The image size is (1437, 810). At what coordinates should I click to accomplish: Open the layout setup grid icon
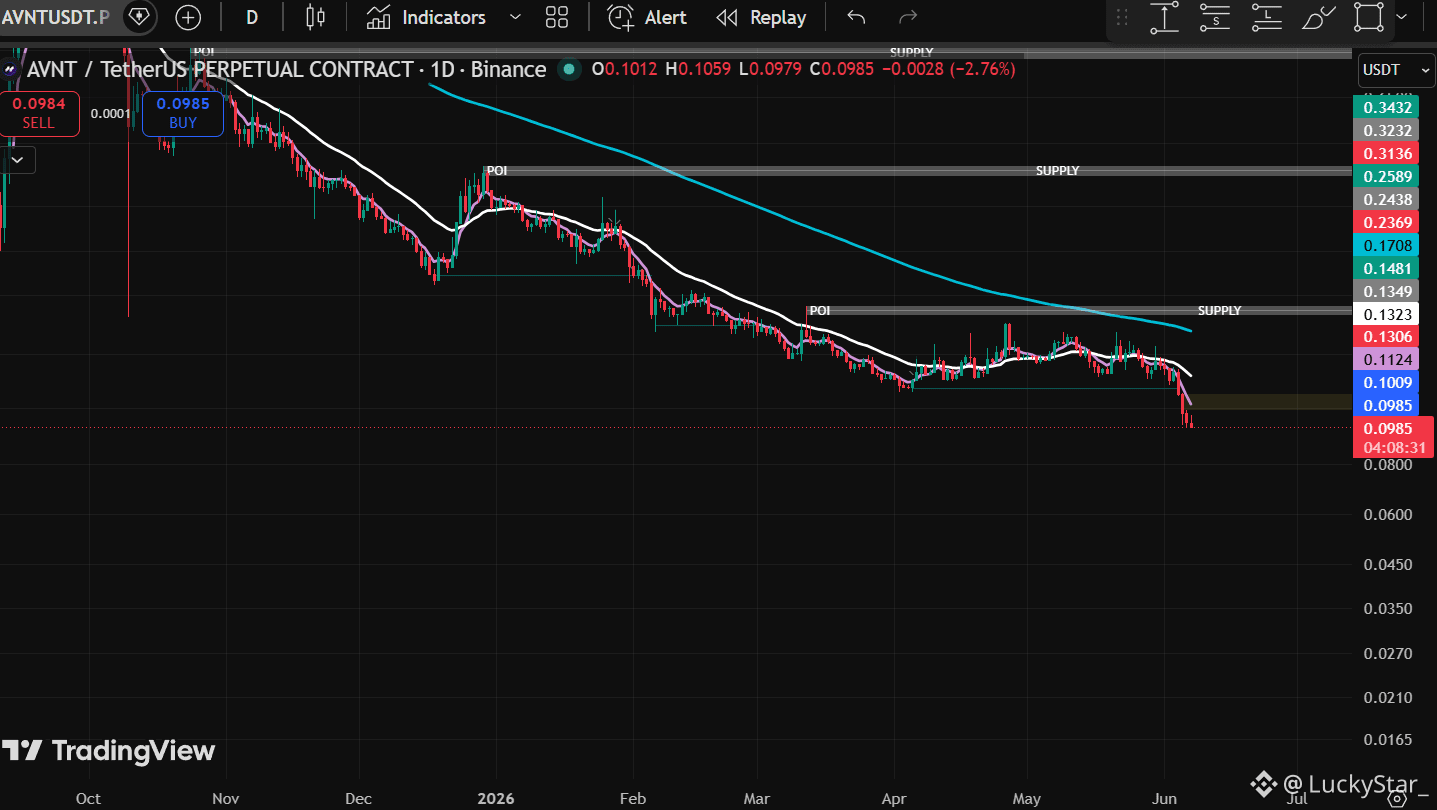[x=557, y=17]
